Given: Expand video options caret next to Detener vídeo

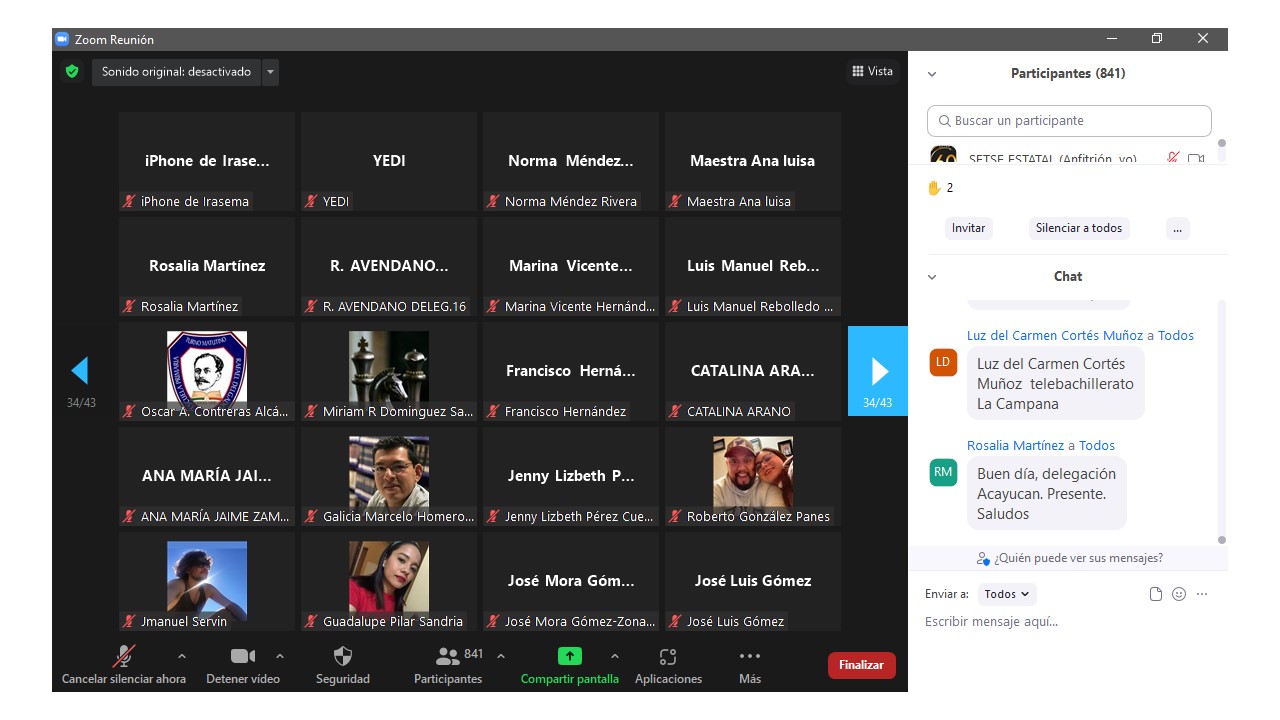Looking at the screenshot, I should pos(279,656).
